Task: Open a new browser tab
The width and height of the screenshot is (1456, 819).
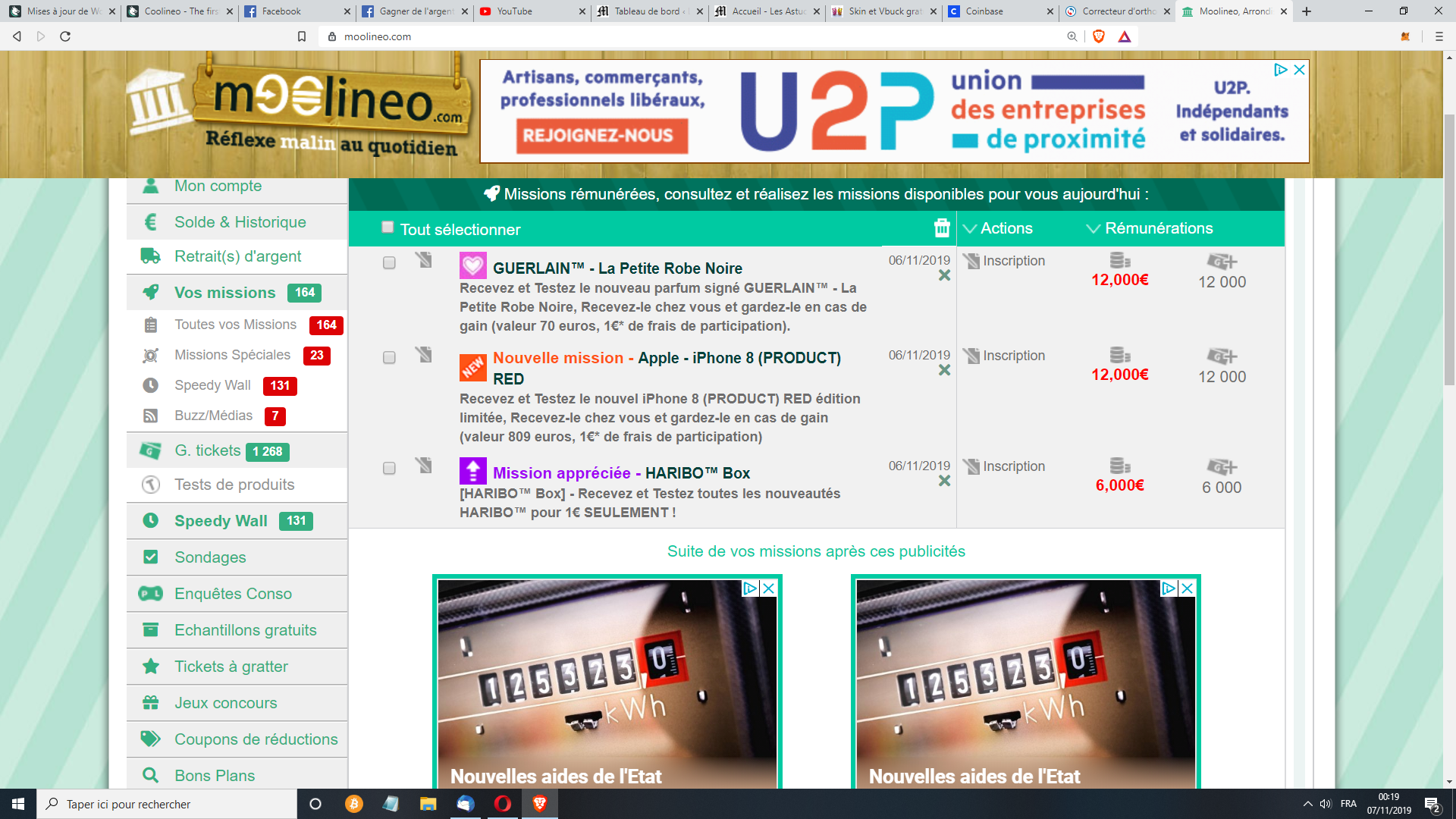Action: (x=1307, y=11)
